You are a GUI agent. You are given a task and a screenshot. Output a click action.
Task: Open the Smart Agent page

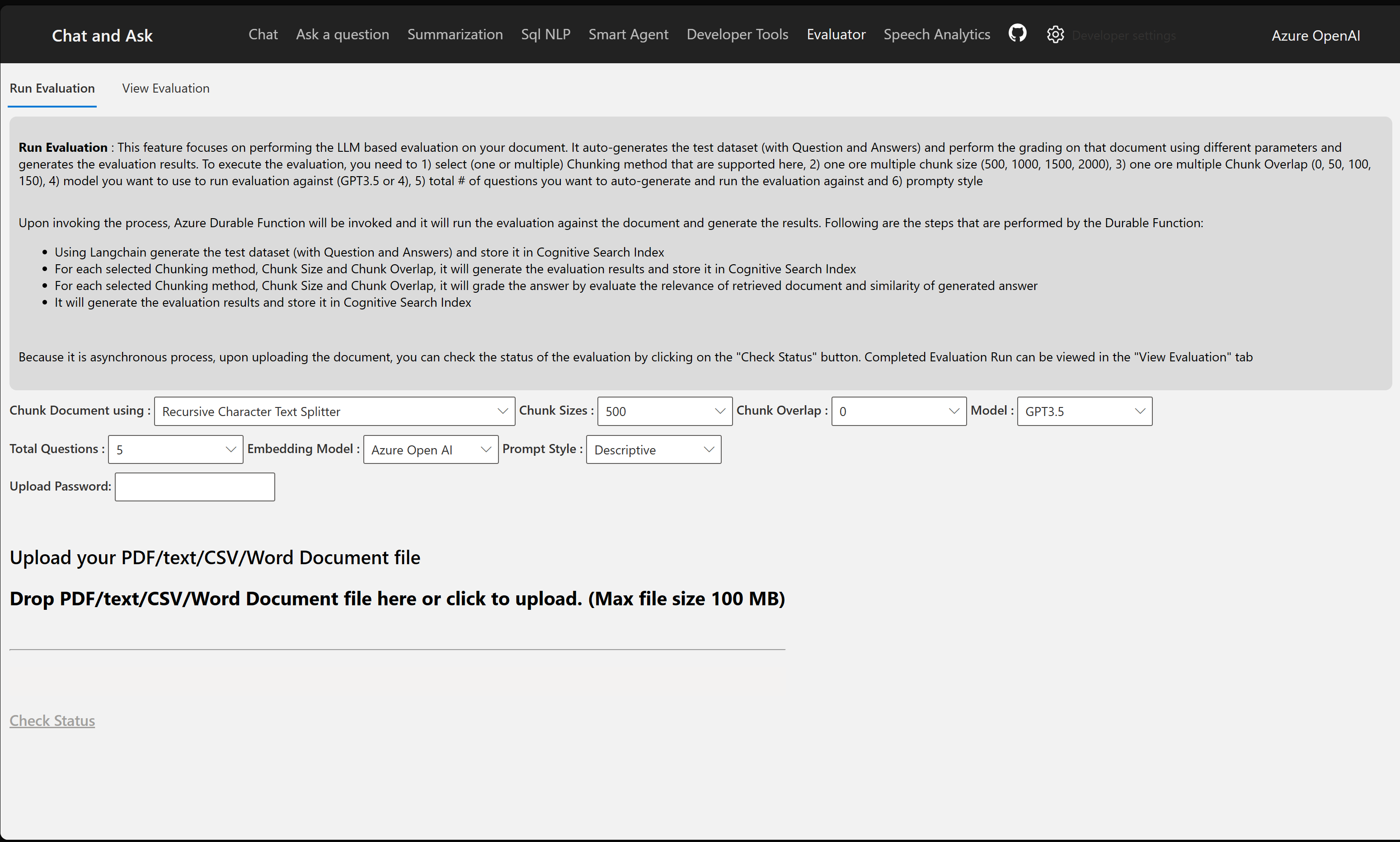pyautogui.click(x=628, y=35)
